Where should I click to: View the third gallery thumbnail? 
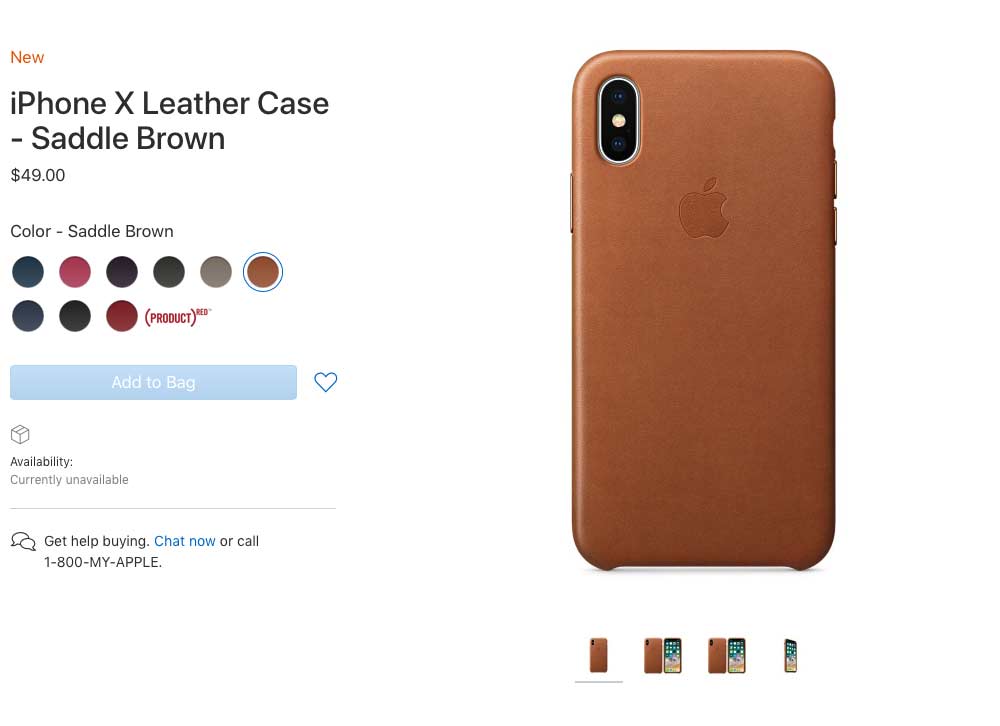726,655
